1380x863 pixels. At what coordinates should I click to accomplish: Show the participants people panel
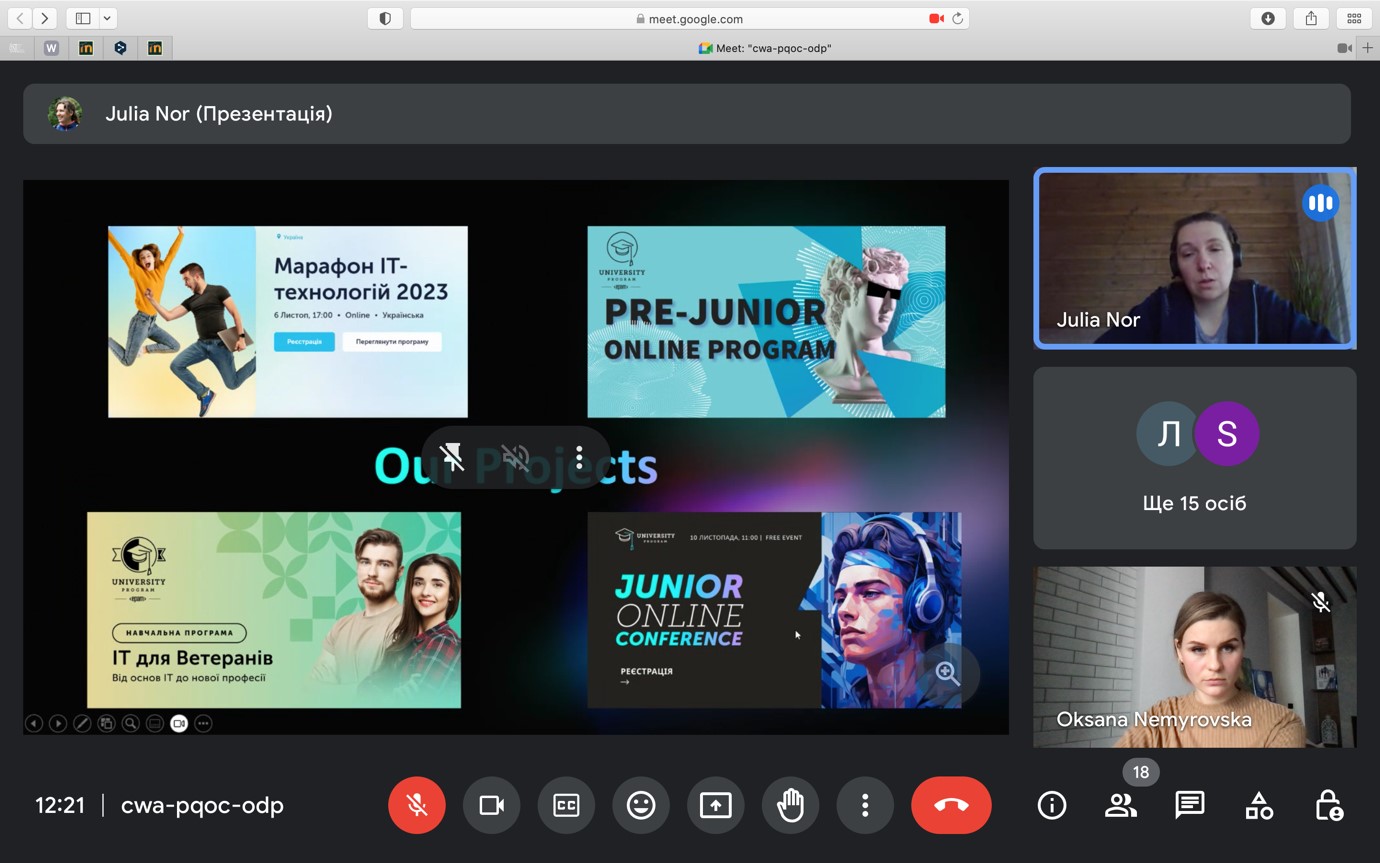[1121, 805]
